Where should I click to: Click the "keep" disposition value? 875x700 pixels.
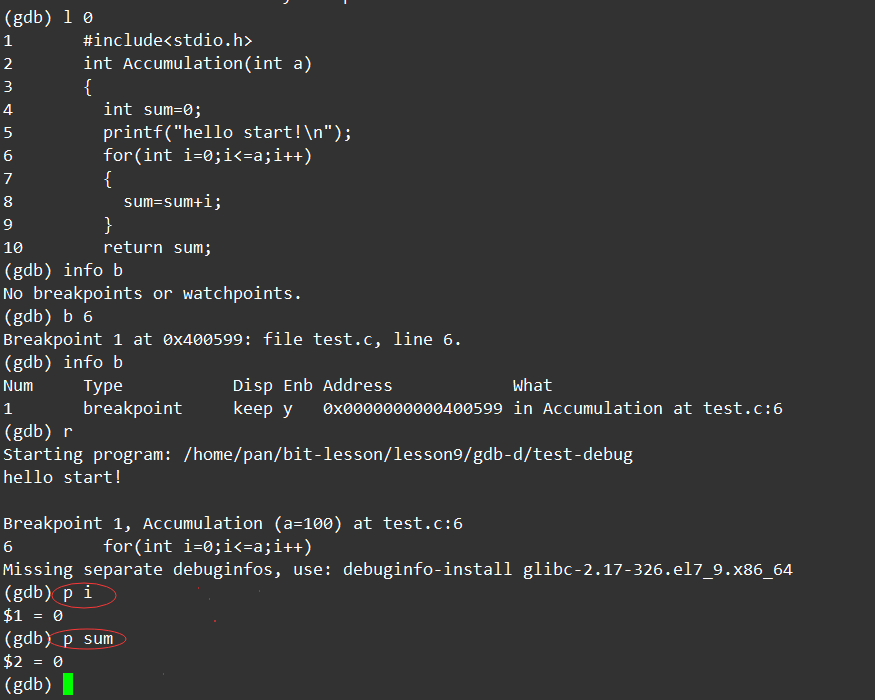click(x=252, y=409)
